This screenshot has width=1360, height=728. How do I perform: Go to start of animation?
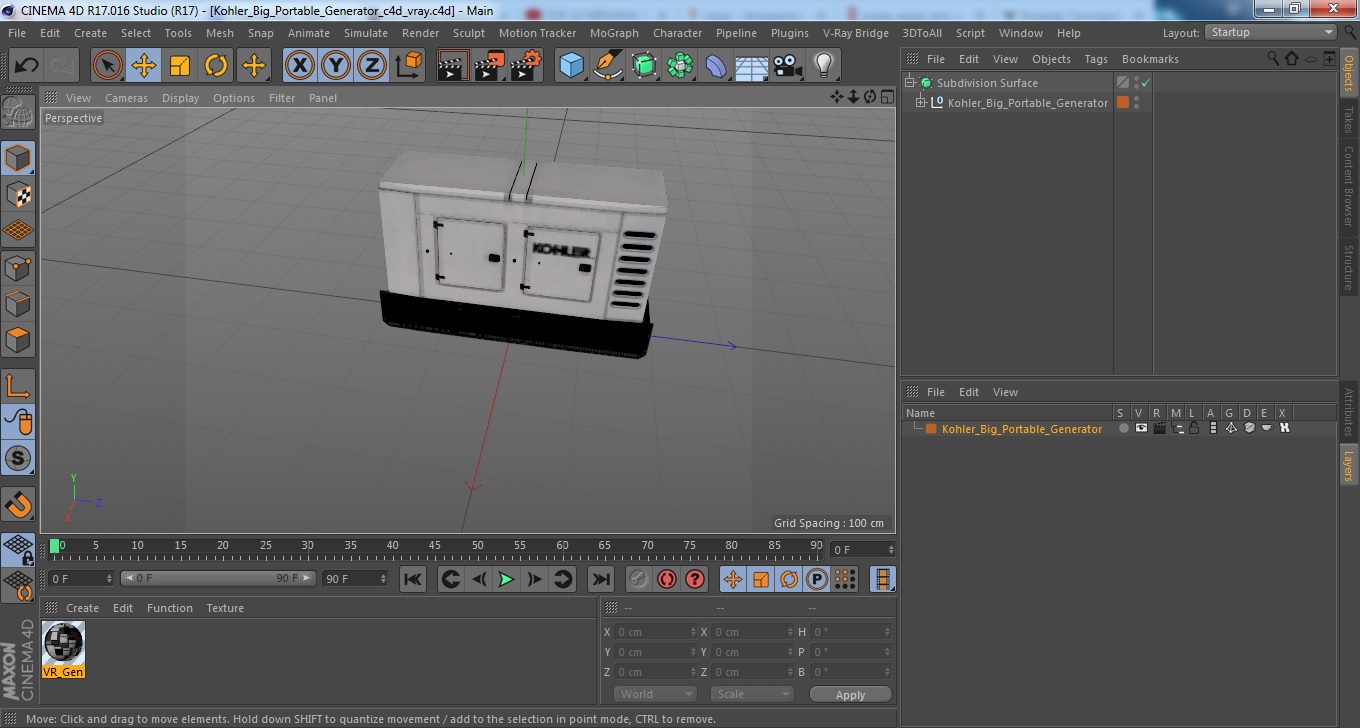(413, 579)
